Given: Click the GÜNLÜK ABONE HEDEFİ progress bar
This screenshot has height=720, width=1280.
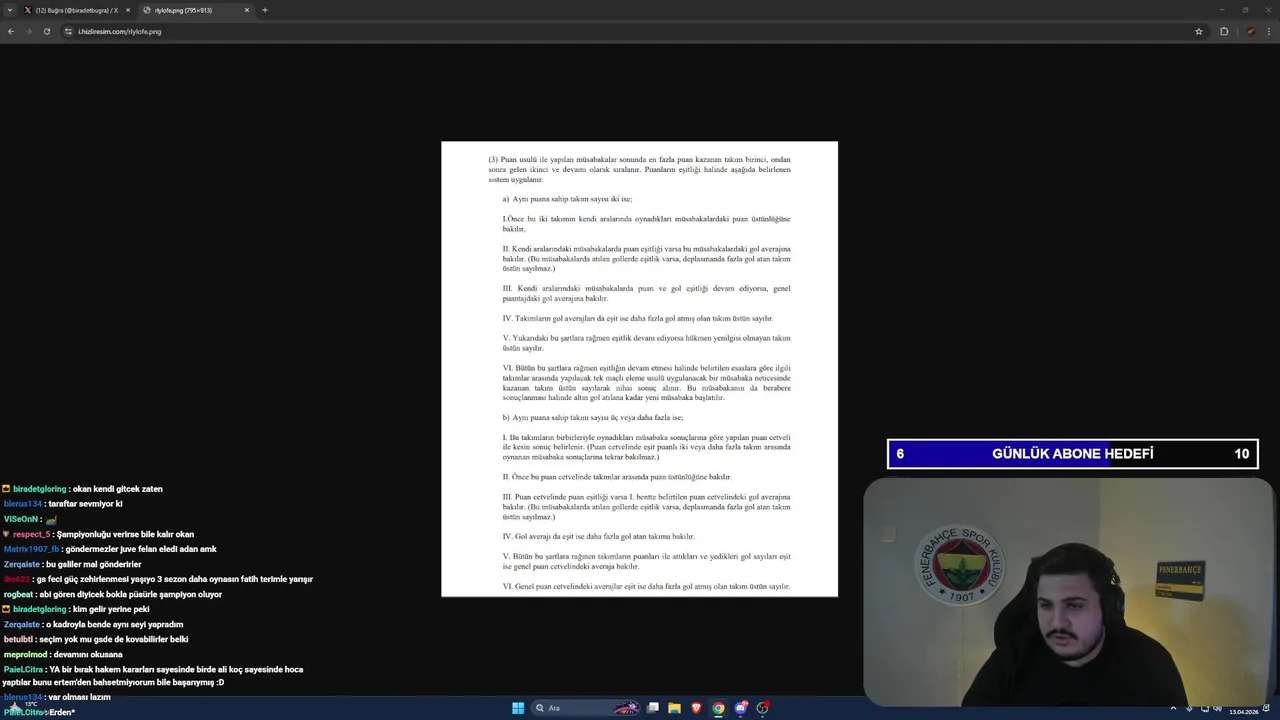Looking at the screenshot, I should tap(1072, 454).
